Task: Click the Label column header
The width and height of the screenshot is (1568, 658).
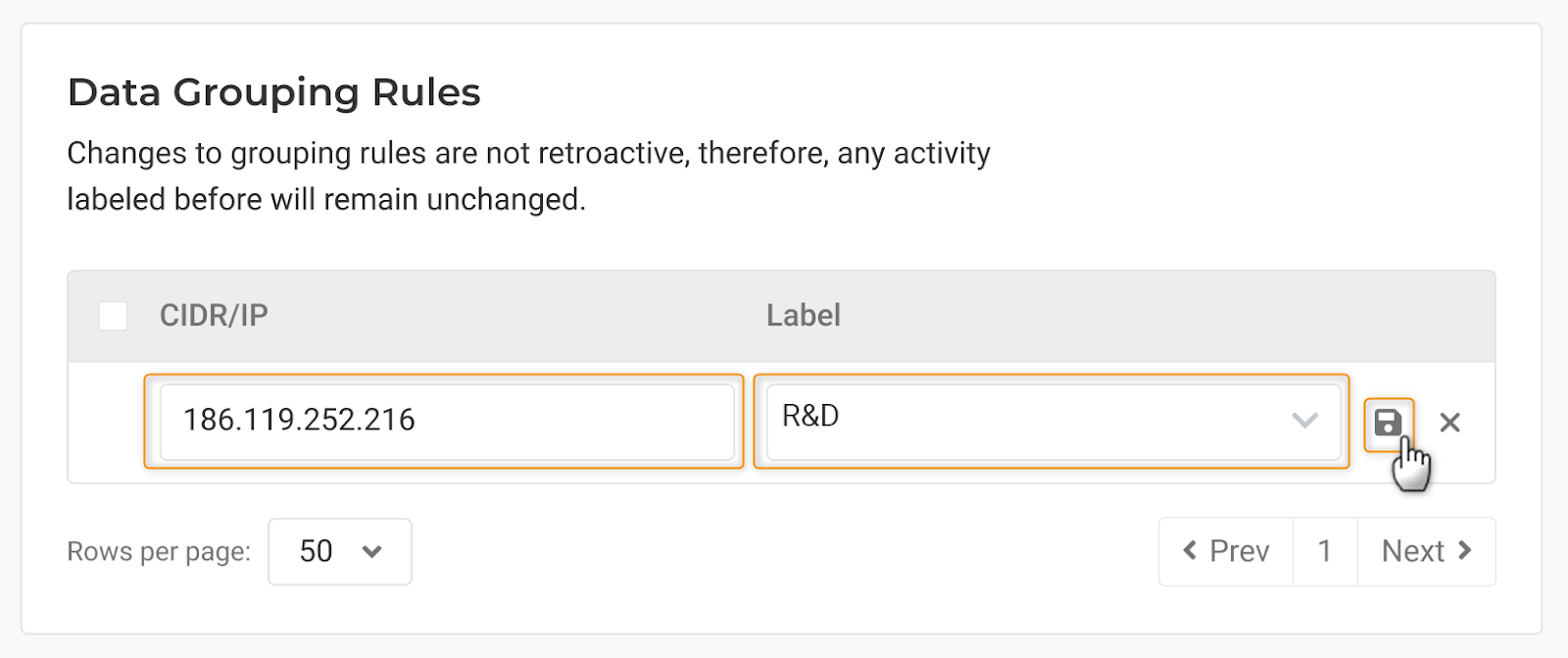Action: tap(803, 316)
